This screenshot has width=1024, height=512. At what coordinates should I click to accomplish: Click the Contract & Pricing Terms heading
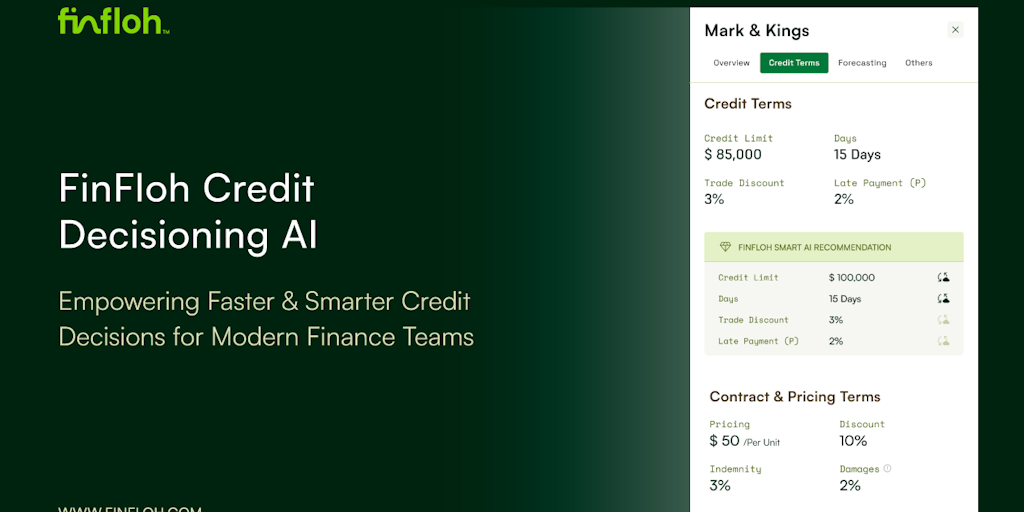point(794,397)
